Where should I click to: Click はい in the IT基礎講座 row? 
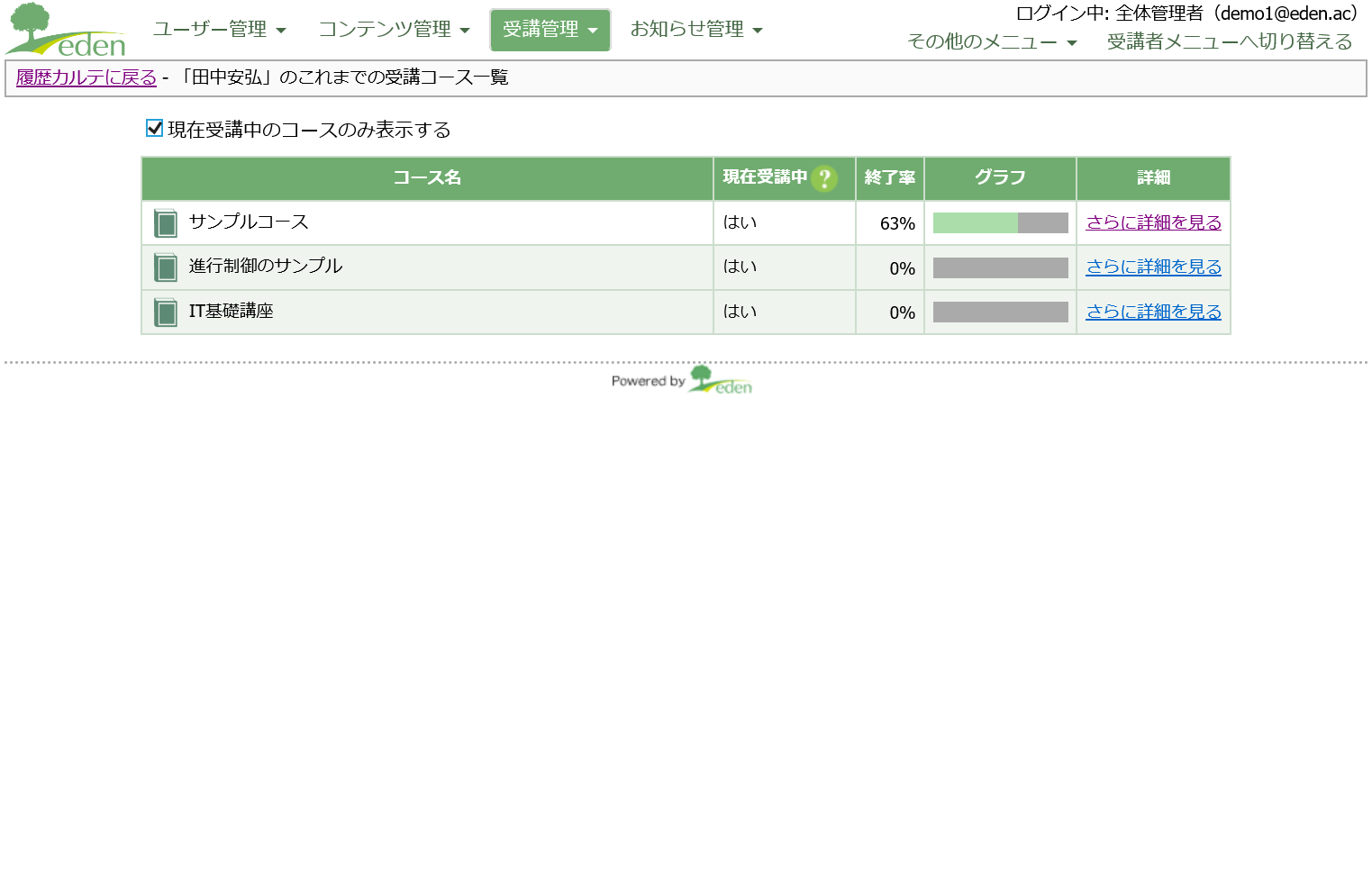[x=740, y=312]
